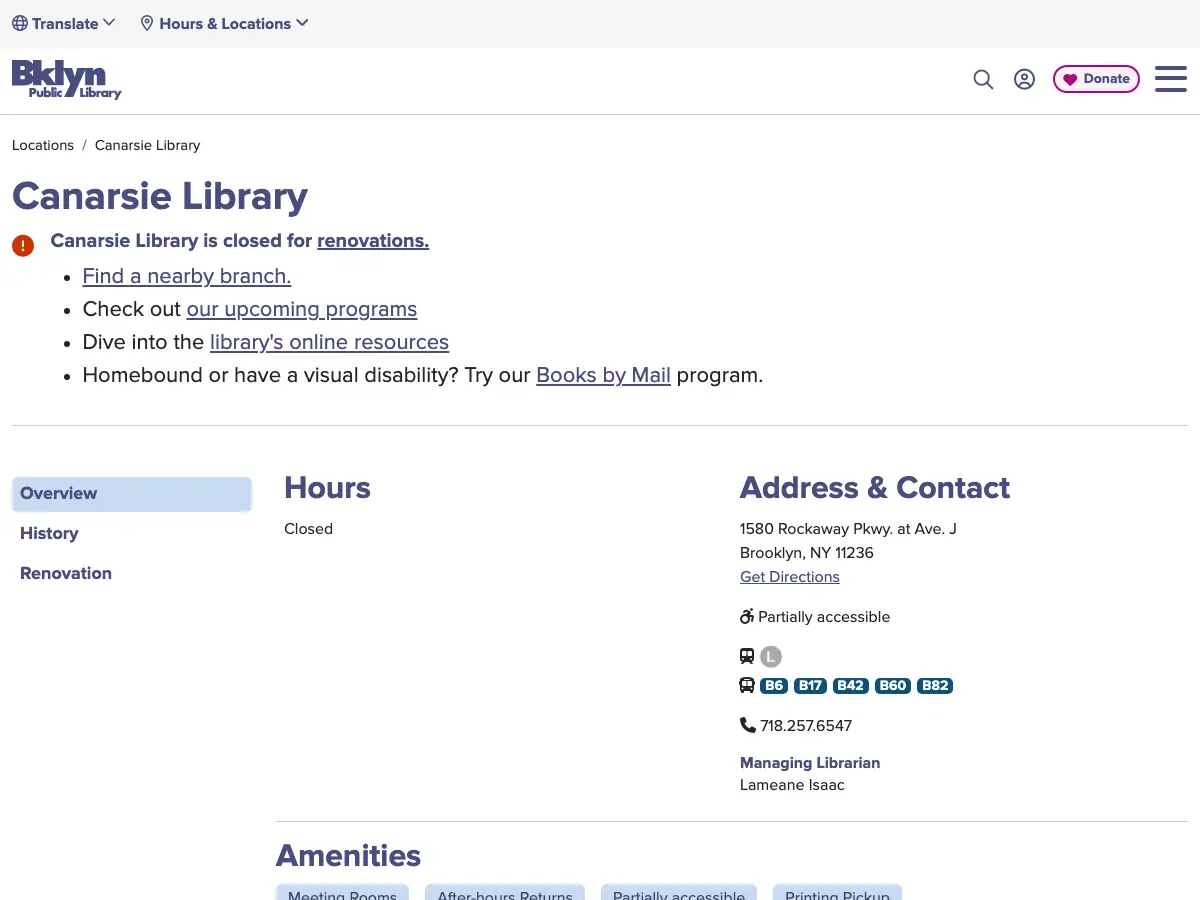Click the bus icon beside B6
The width and height of the screenshot is (1200, 900).
(747, 686)
